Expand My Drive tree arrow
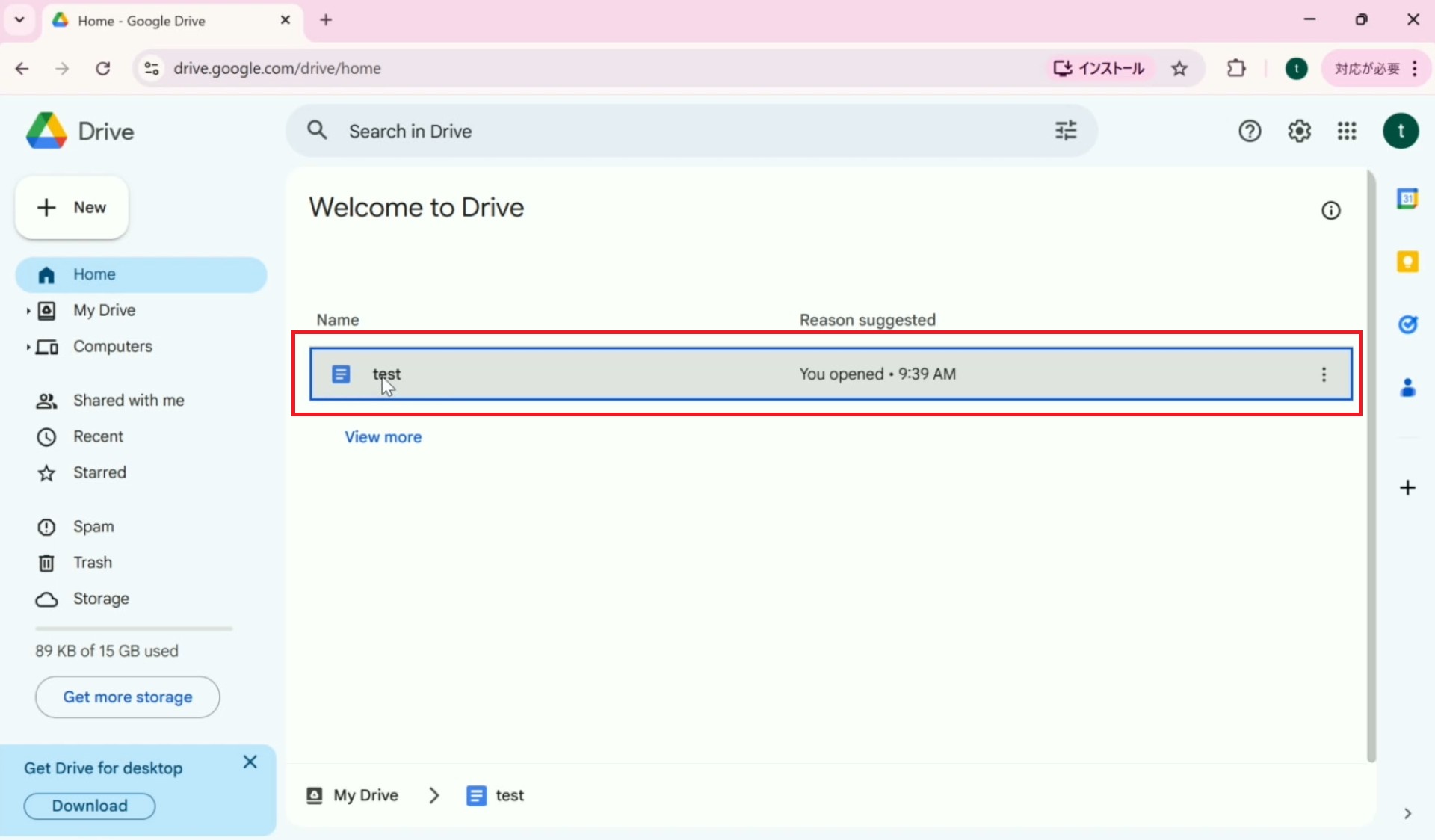Screen dimensions: 1435x840 pyautogui.click(x=28, y=311)
